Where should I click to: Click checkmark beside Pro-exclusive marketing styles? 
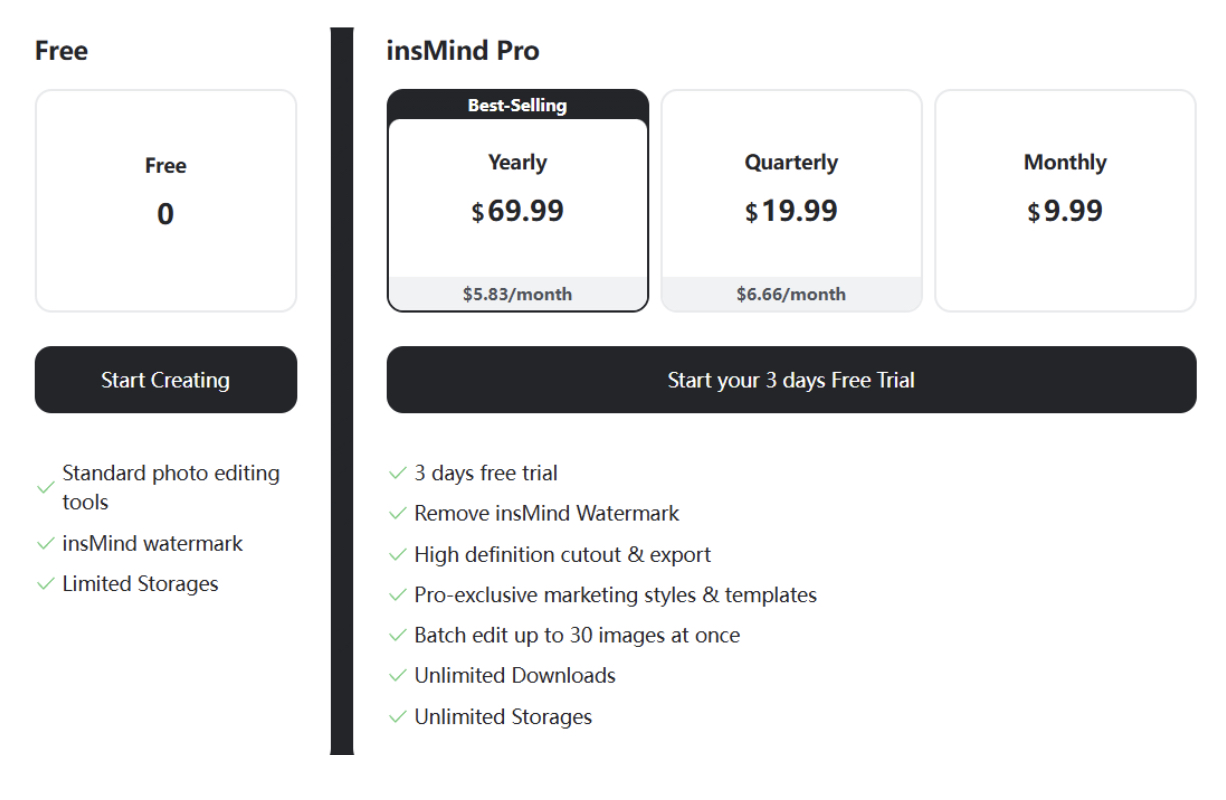398,596
